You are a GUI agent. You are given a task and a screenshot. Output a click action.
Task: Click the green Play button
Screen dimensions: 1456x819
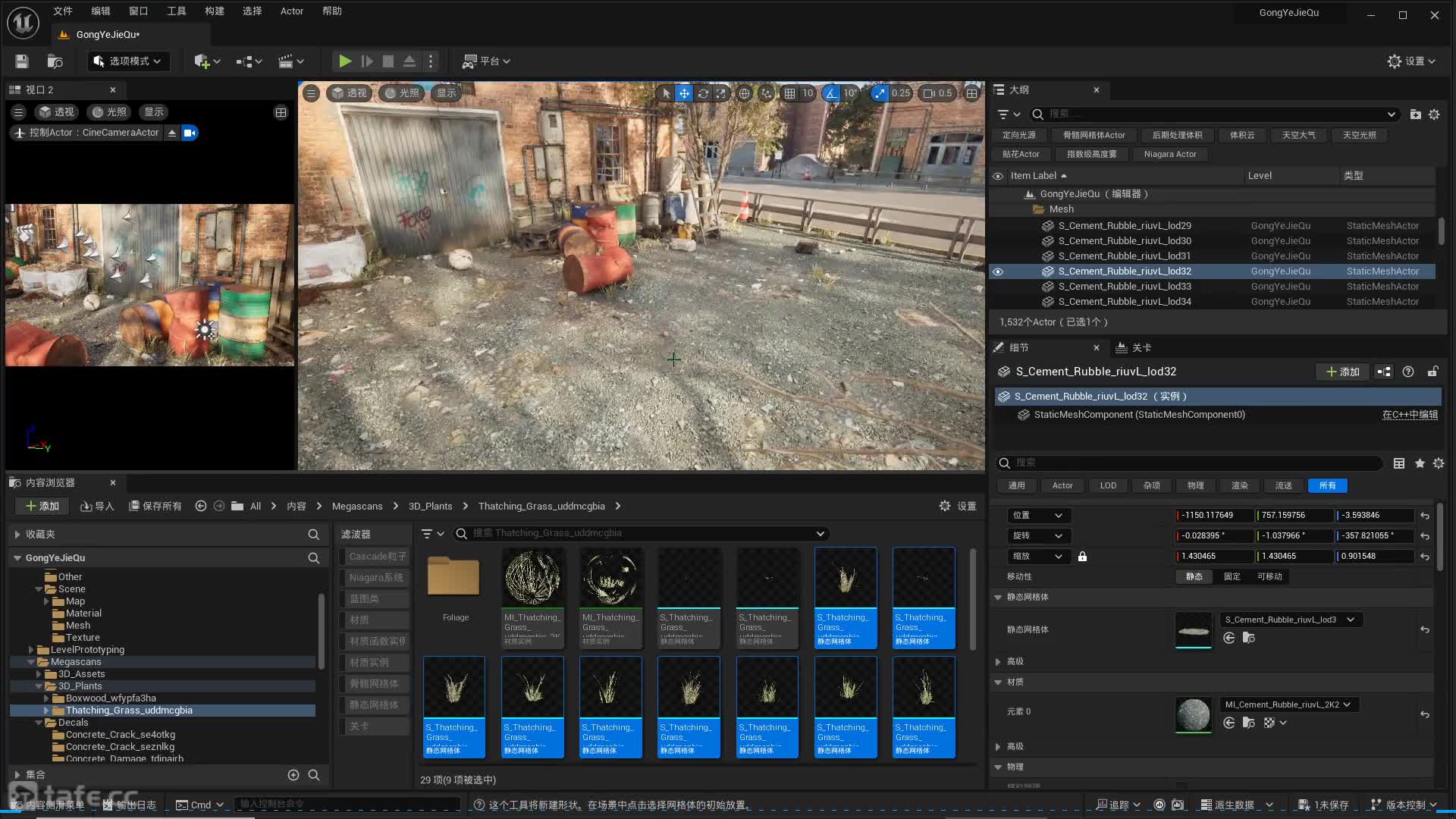(x=345, y=61)
